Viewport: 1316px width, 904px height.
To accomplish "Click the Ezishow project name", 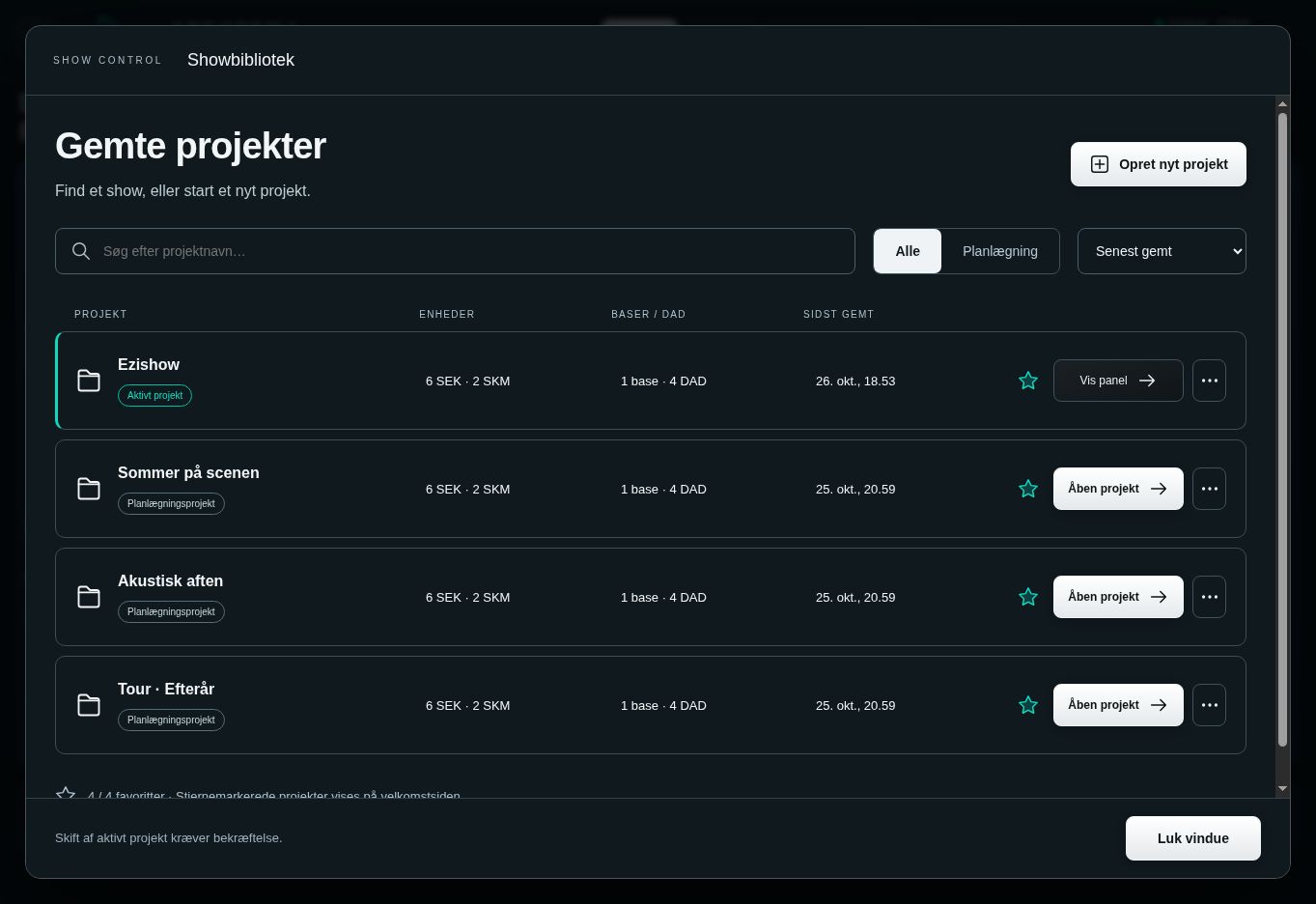I will coord(149,364).
